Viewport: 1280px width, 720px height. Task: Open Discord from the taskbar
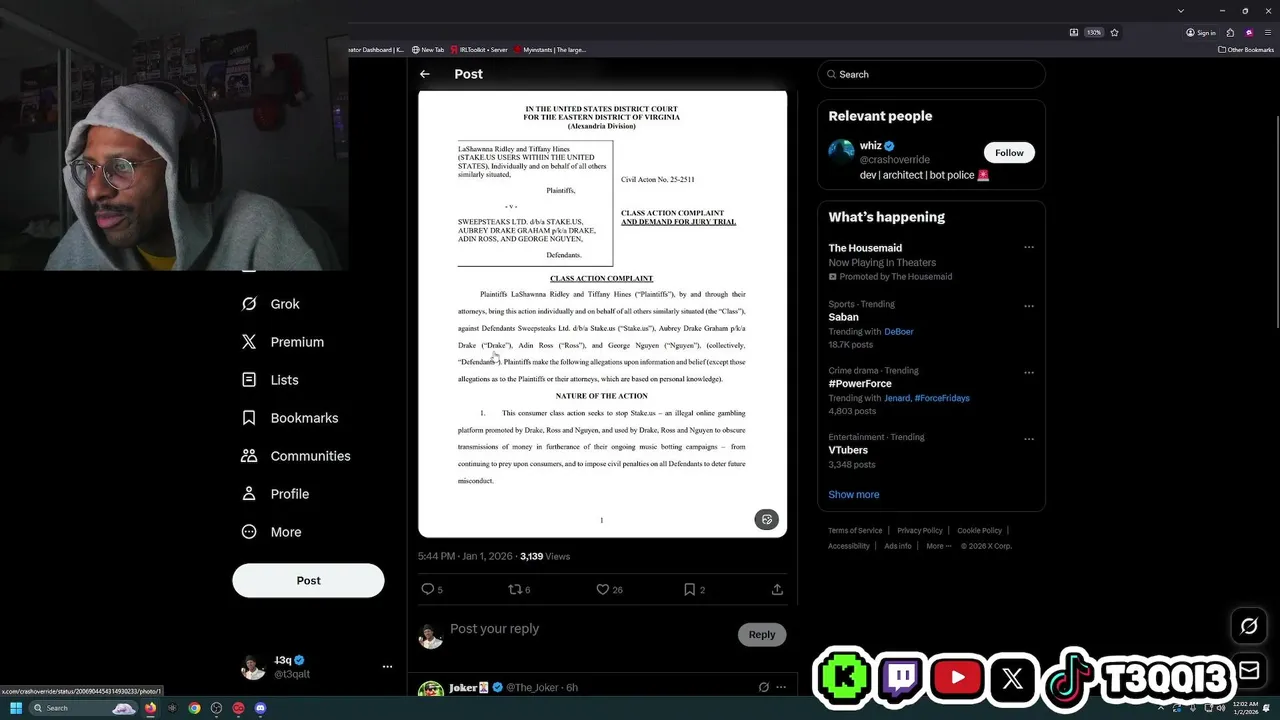(x=260, y=708)
